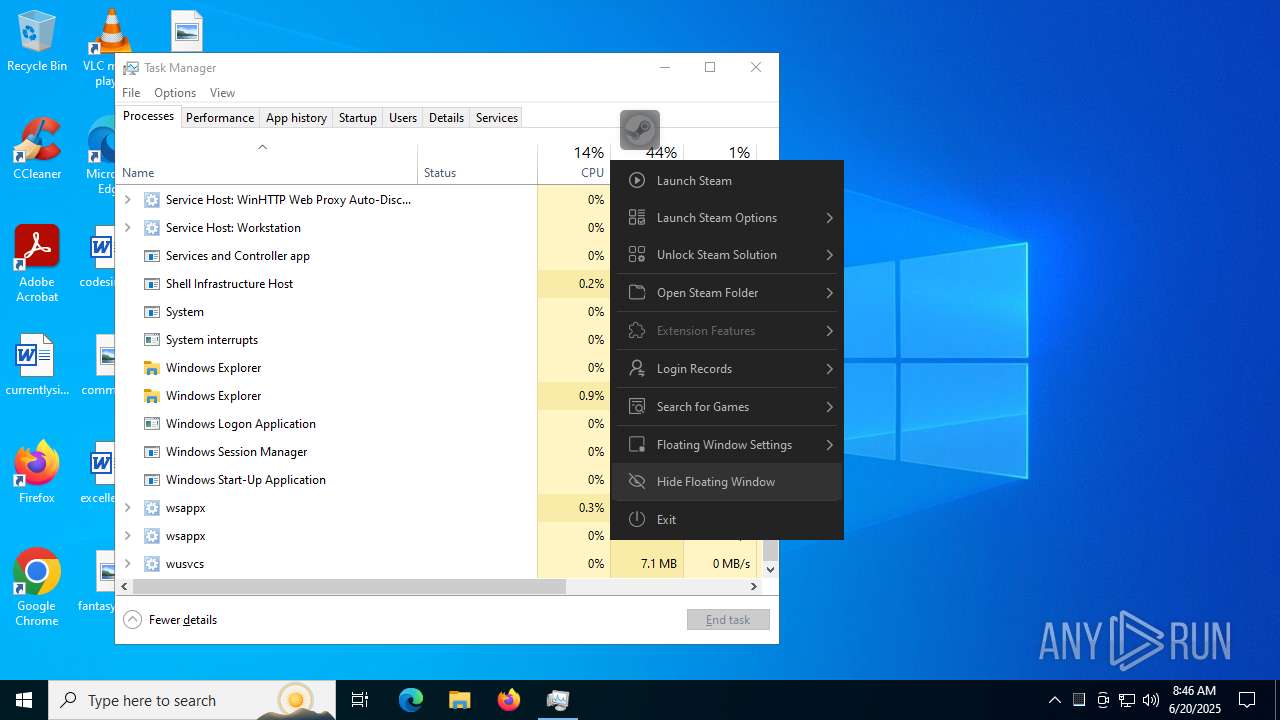Click the Extension Features puzzle icon
The image size is (1280, 720).
[636, 330]
